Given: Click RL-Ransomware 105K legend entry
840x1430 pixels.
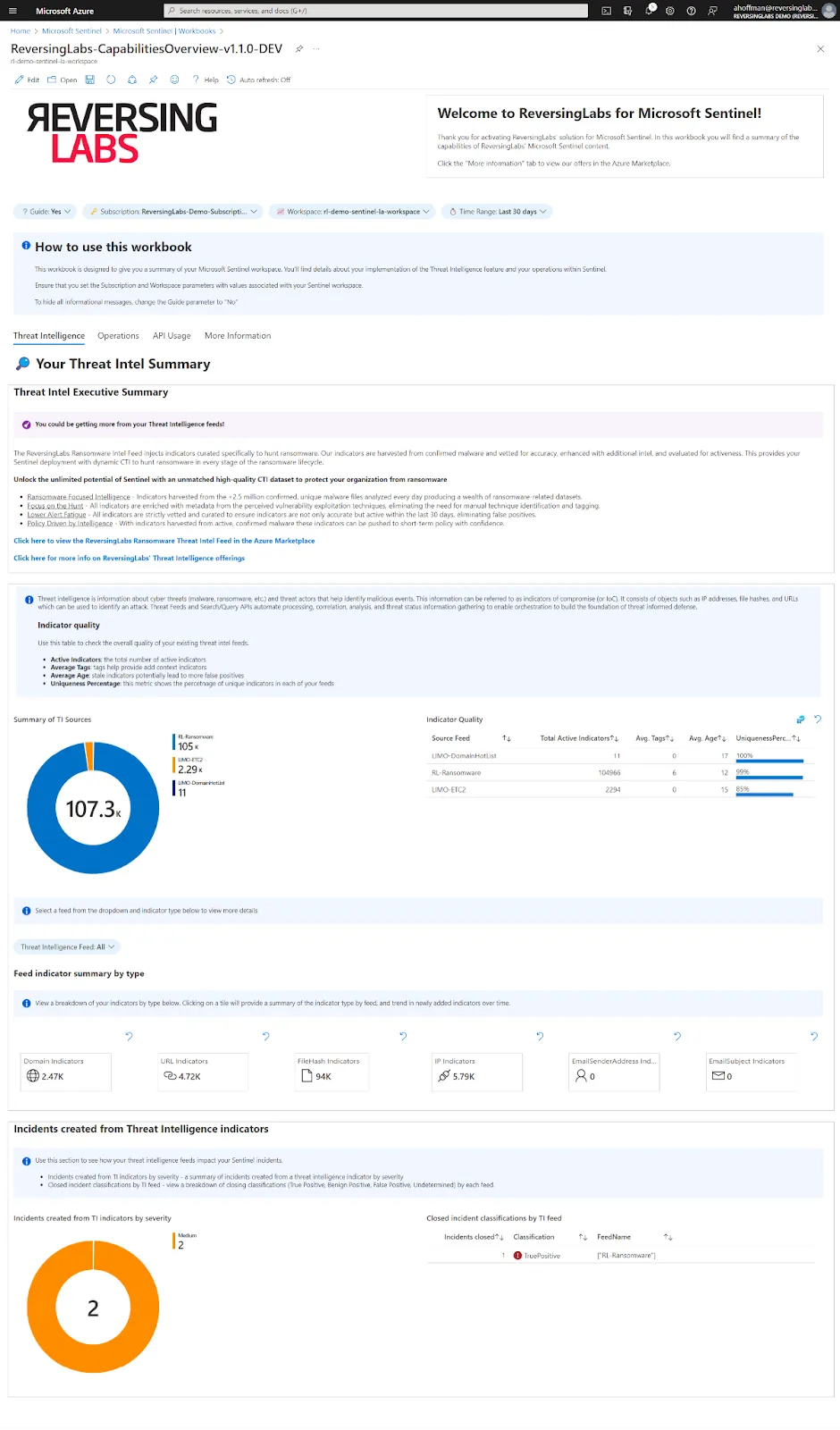Looking at the screenshot, I should (x=193, y=743).
